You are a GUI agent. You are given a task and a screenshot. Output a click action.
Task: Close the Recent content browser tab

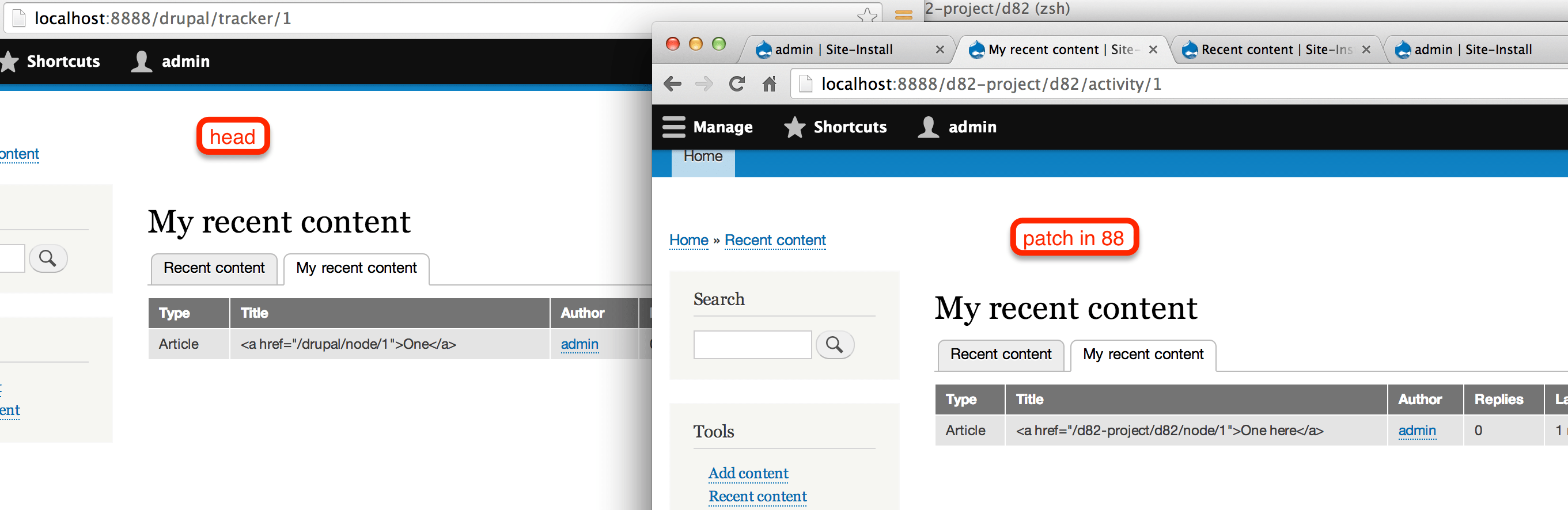pos(1366,50)
